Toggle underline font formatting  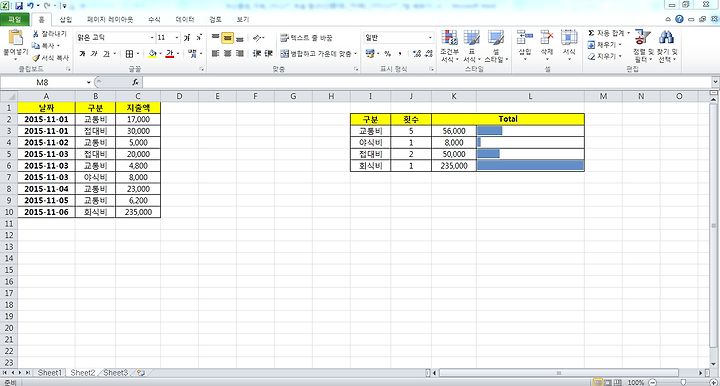click(x=106, y=54)
